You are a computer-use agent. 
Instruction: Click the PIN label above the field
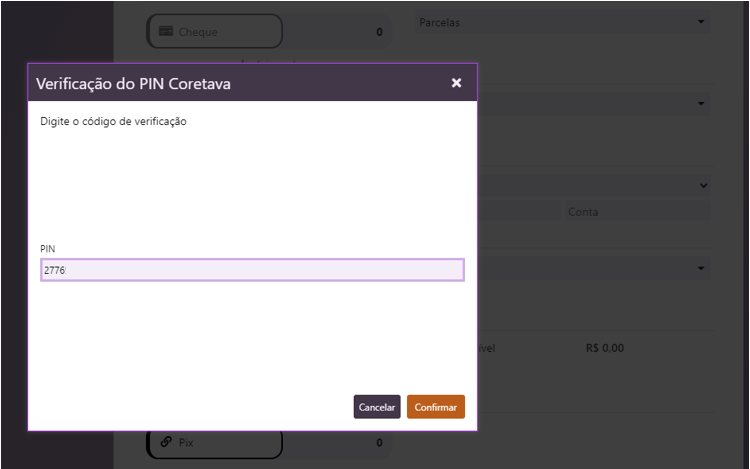point(48,249)
